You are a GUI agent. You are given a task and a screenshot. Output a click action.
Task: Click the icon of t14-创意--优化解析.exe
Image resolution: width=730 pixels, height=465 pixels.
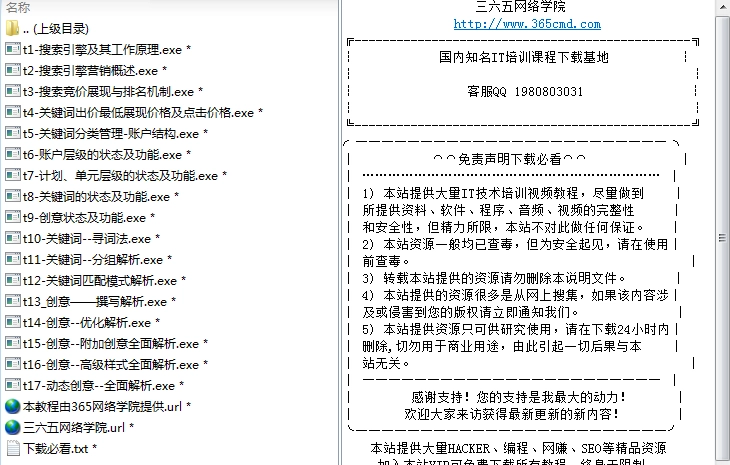pos(13,322)
